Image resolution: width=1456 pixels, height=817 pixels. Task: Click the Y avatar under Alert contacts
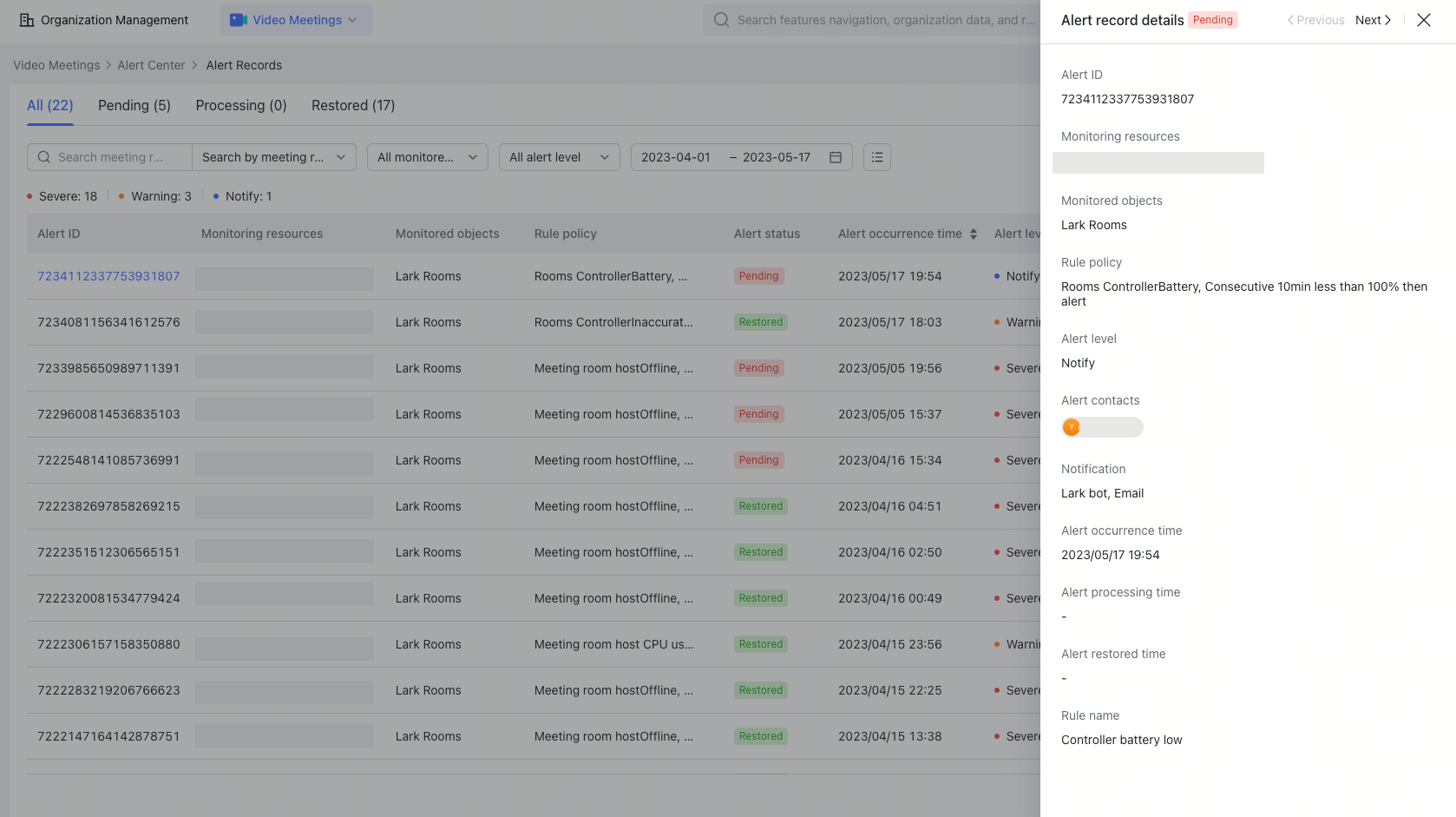[1072, 427]
